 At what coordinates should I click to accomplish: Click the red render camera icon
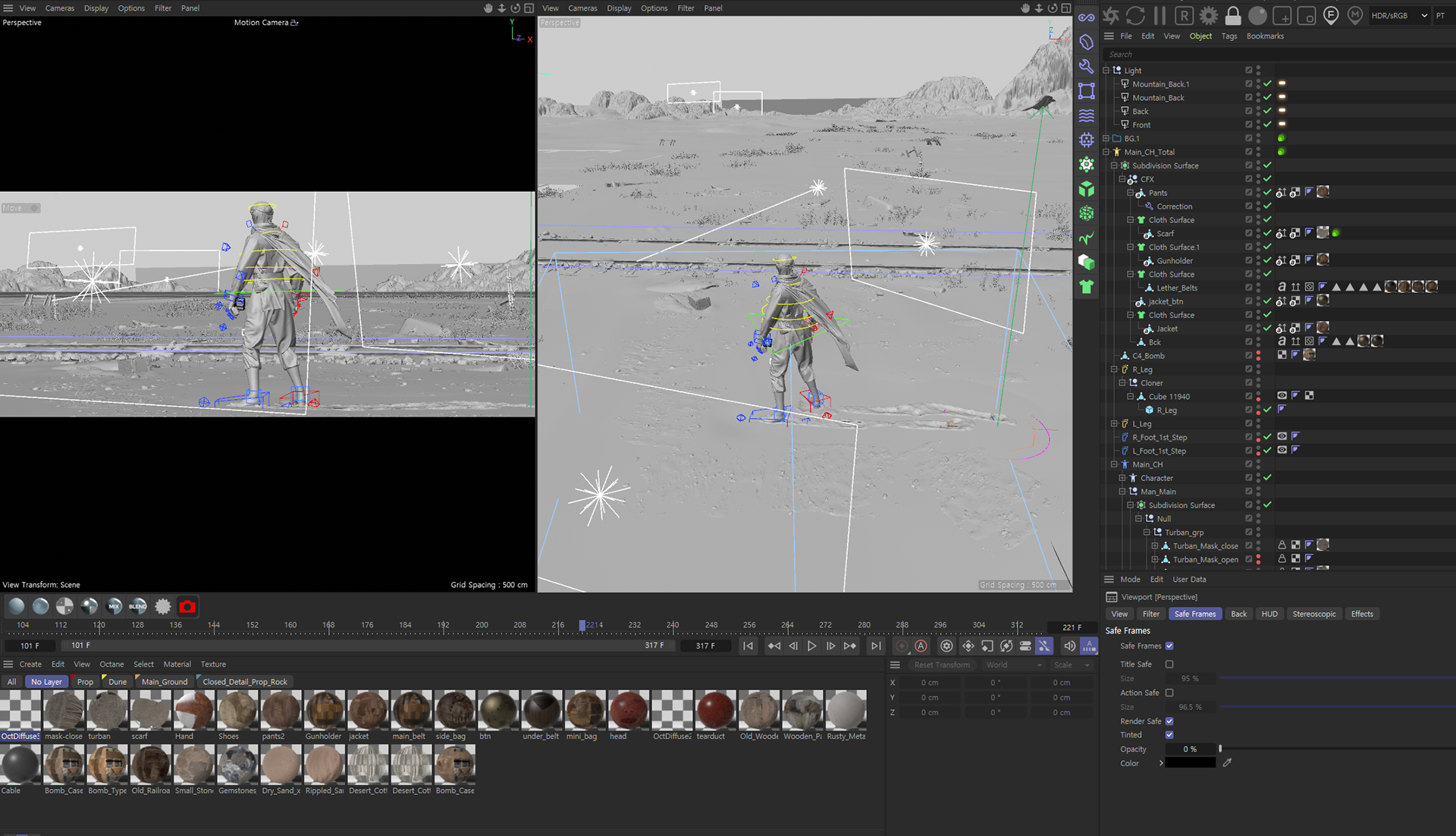click(x=187, y=607)
